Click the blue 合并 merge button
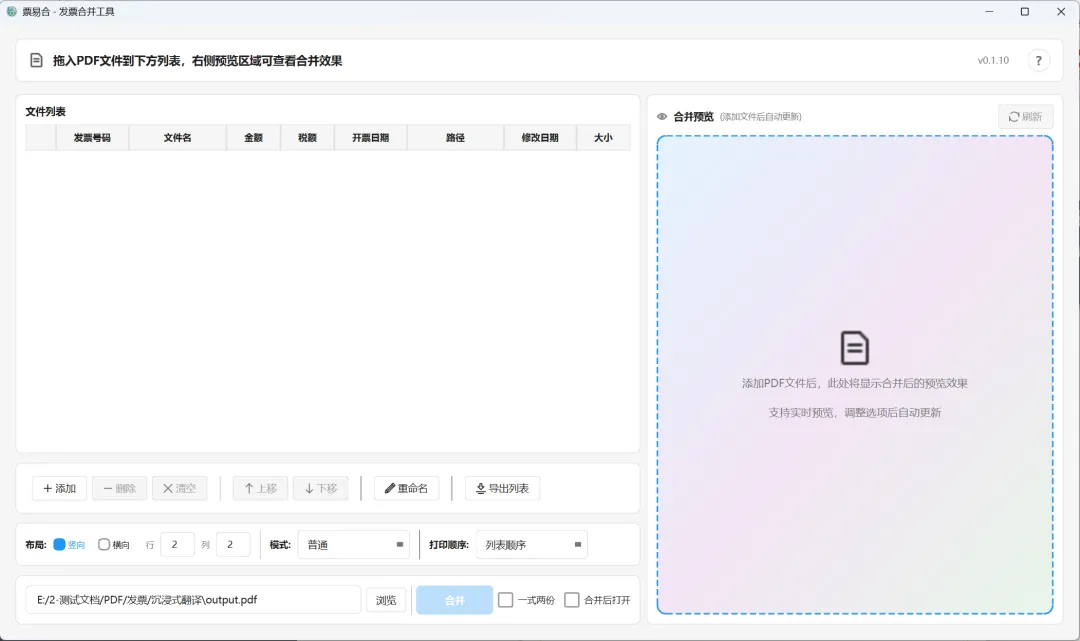1080x641 pixels. click(x=455, y=600)
